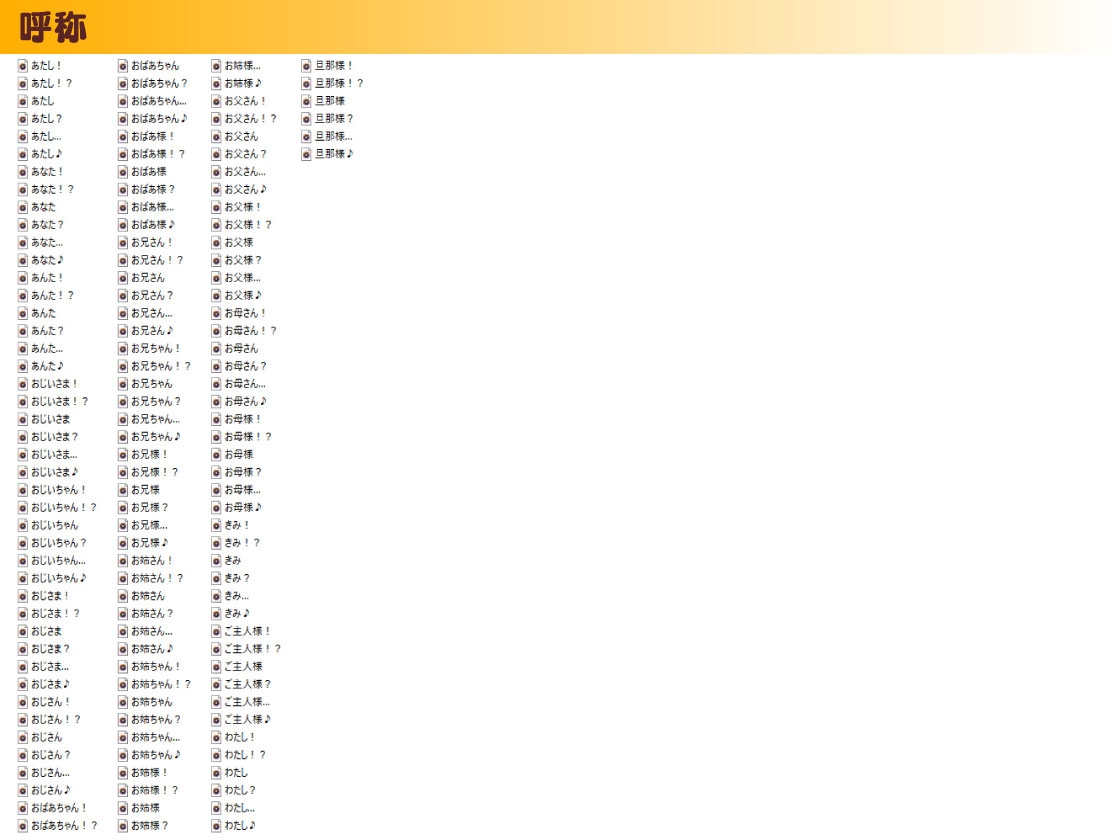Viewport: 1120px width, 840px height.
Task: Select the file icon beside わたし！
Action: point(216,737)
